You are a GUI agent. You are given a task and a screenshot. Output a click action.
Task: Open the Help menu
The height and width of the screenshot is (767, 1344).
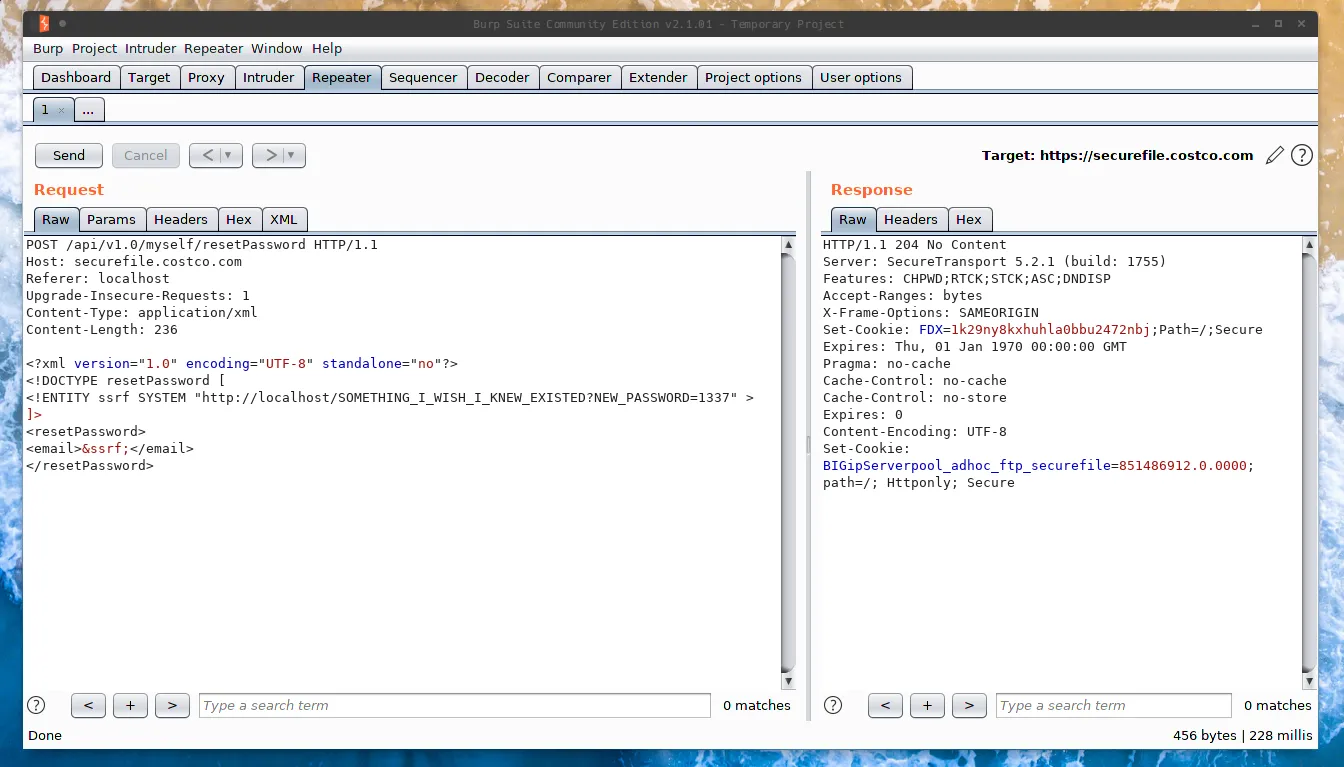[327, 48]
